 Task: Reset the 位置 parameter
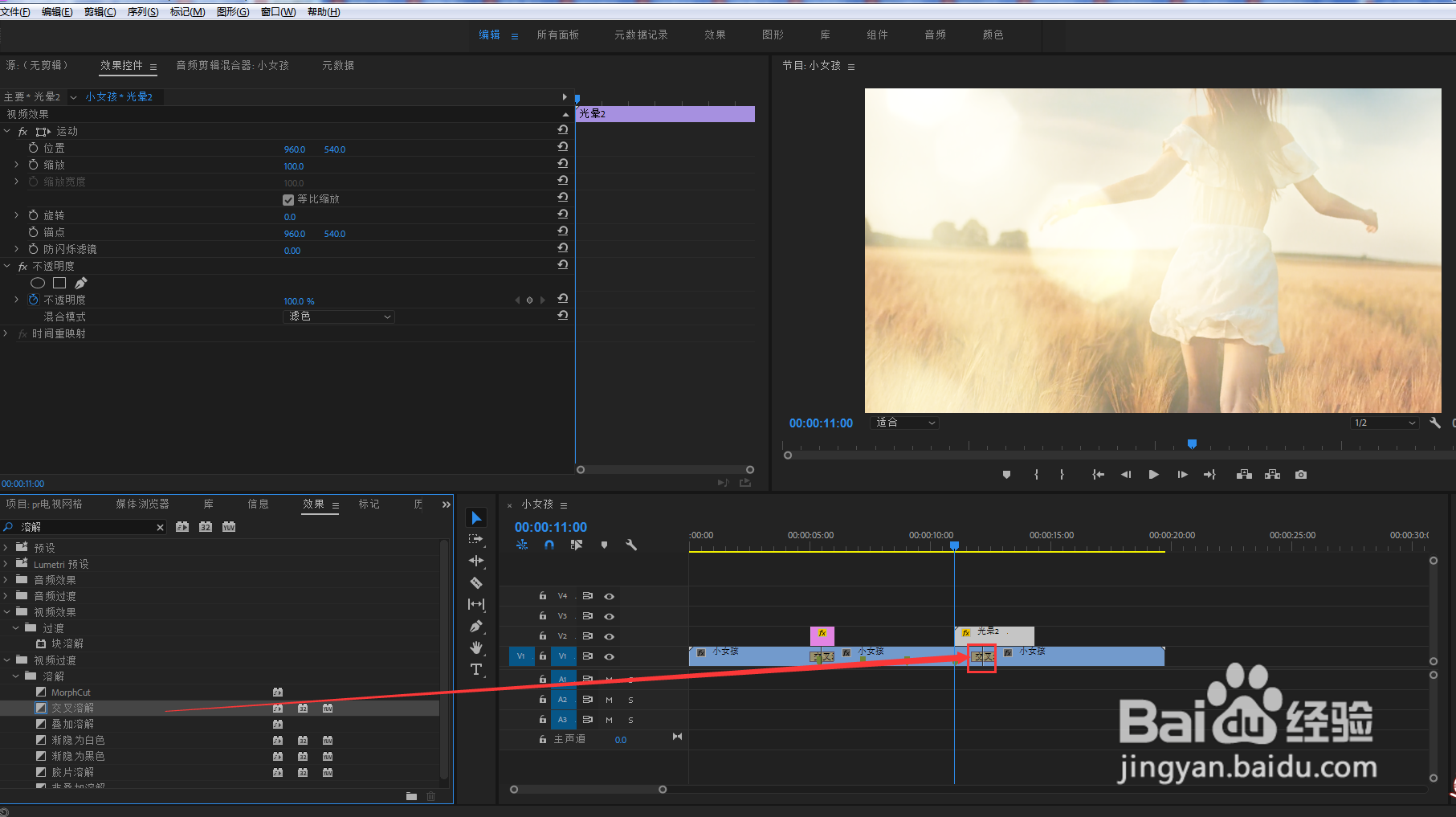(563, 147)
